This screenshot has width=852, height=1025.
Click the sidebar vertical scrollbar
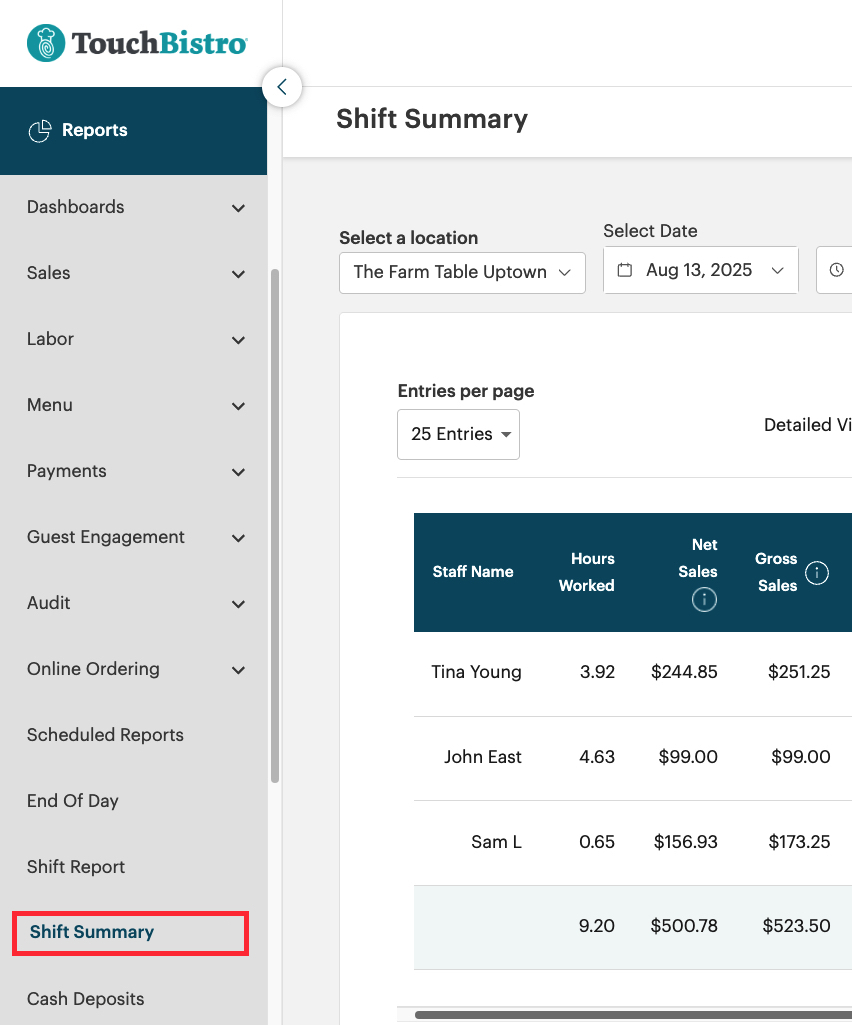[275, 525]
